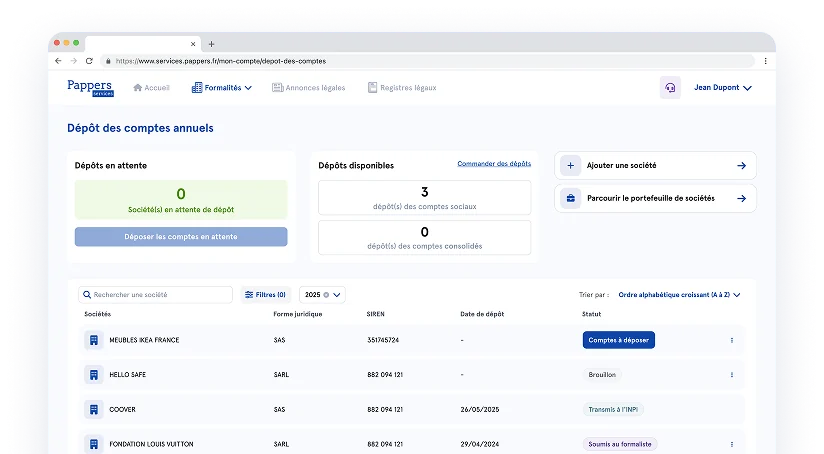Click FONDATION LOUIS VUITTON building icon
The height and width of the screenshot is (454, 824).
coord(94,444)
